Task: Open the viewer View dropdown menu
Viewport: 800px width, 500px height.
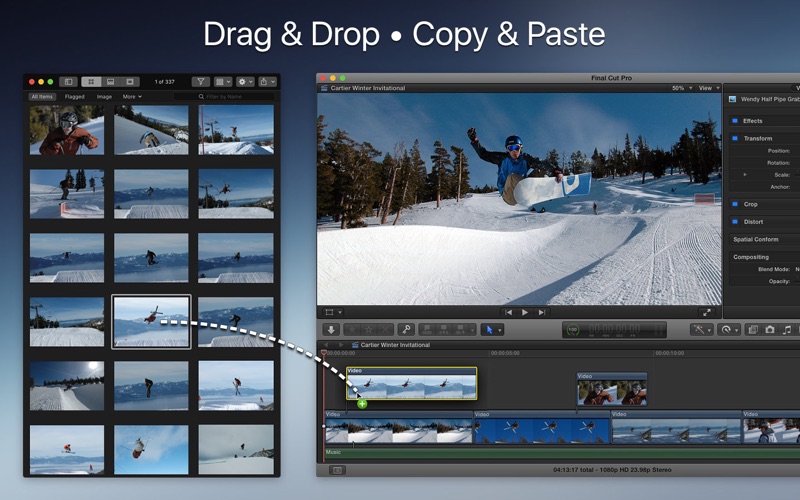Action: click(707, 88)
